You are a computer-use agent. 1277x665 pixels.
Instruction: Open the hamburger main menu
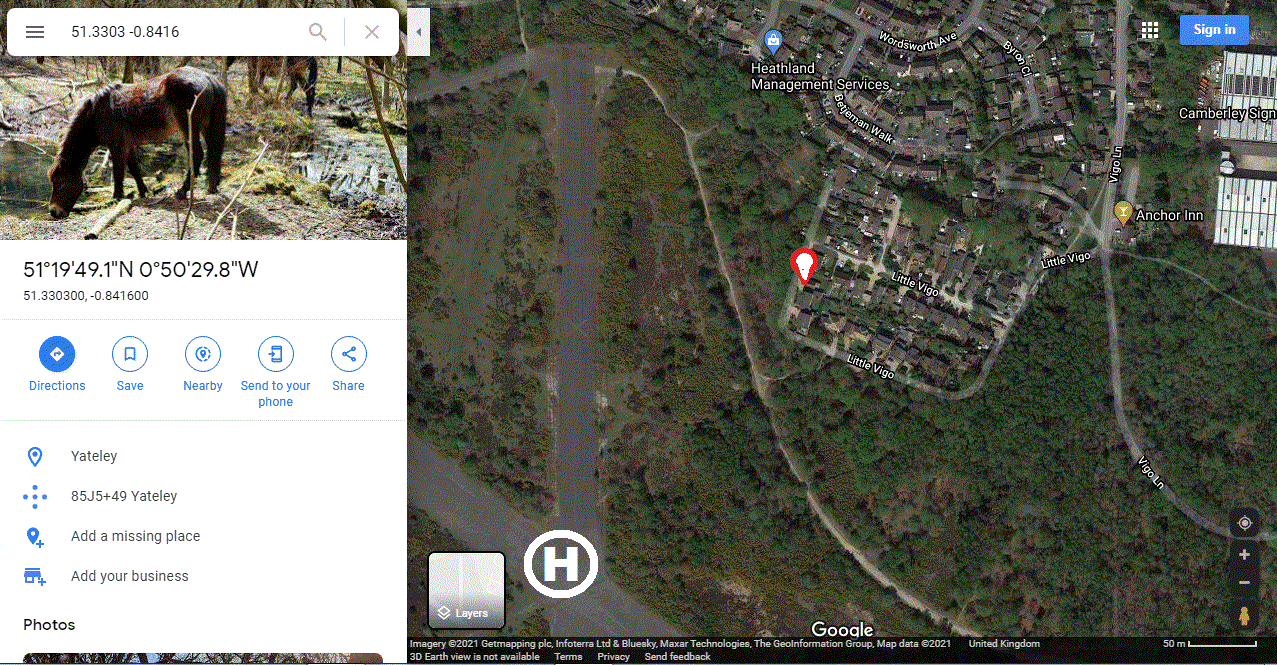(35, 32)
